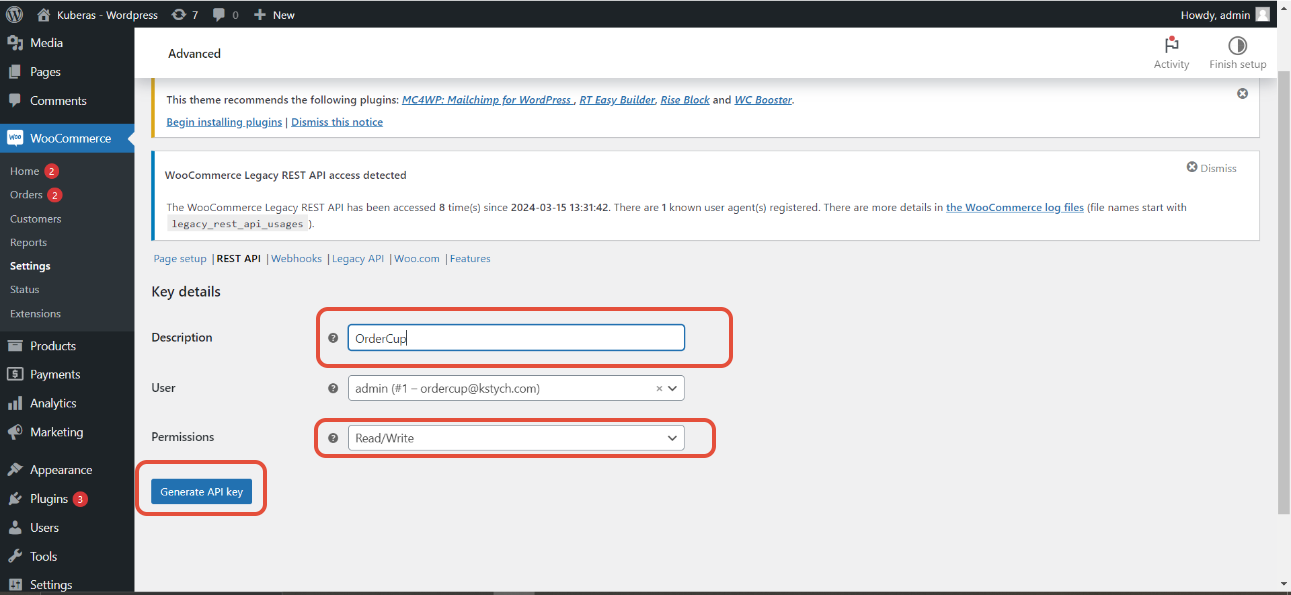Open the Reports submenu item
Image resolution: width=1291 pixels, height=595 pixels.
(28, 242)
